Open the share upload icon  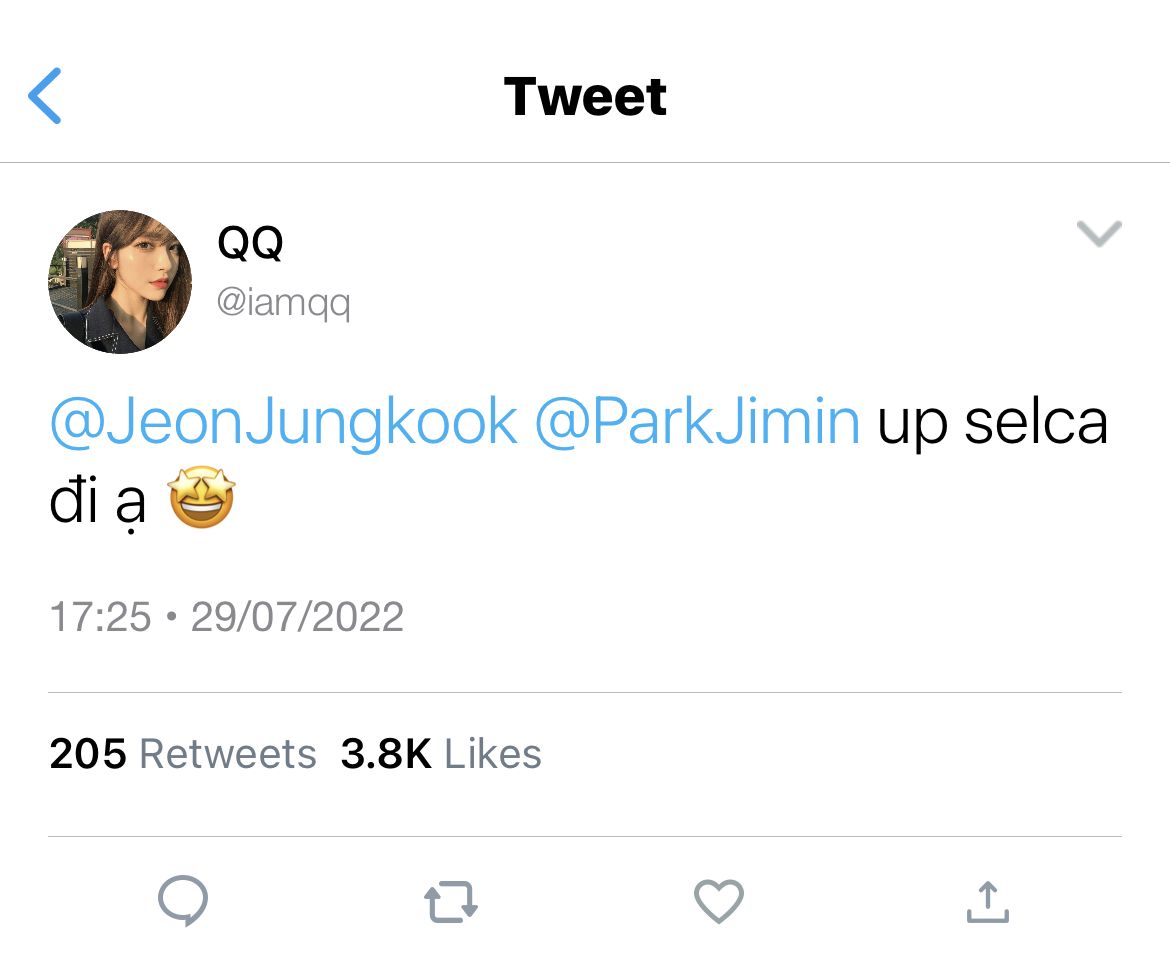(987, 901)
